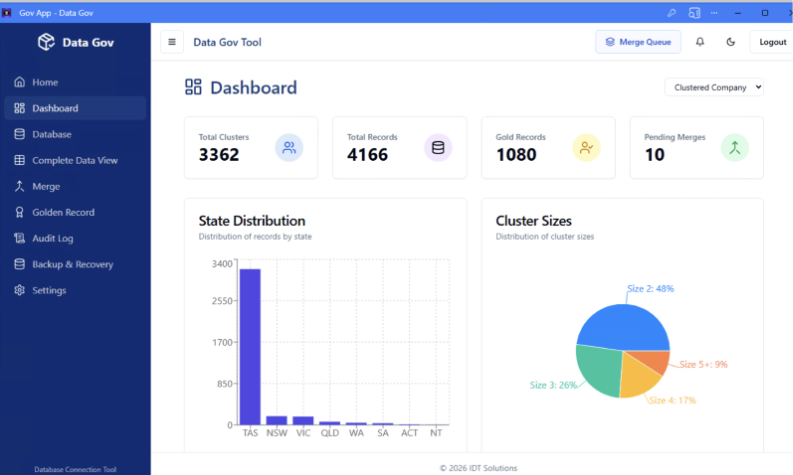Click the Golden Record ribbon icon
This screenshot has width=793, height=475.
[x=19, y=212]
